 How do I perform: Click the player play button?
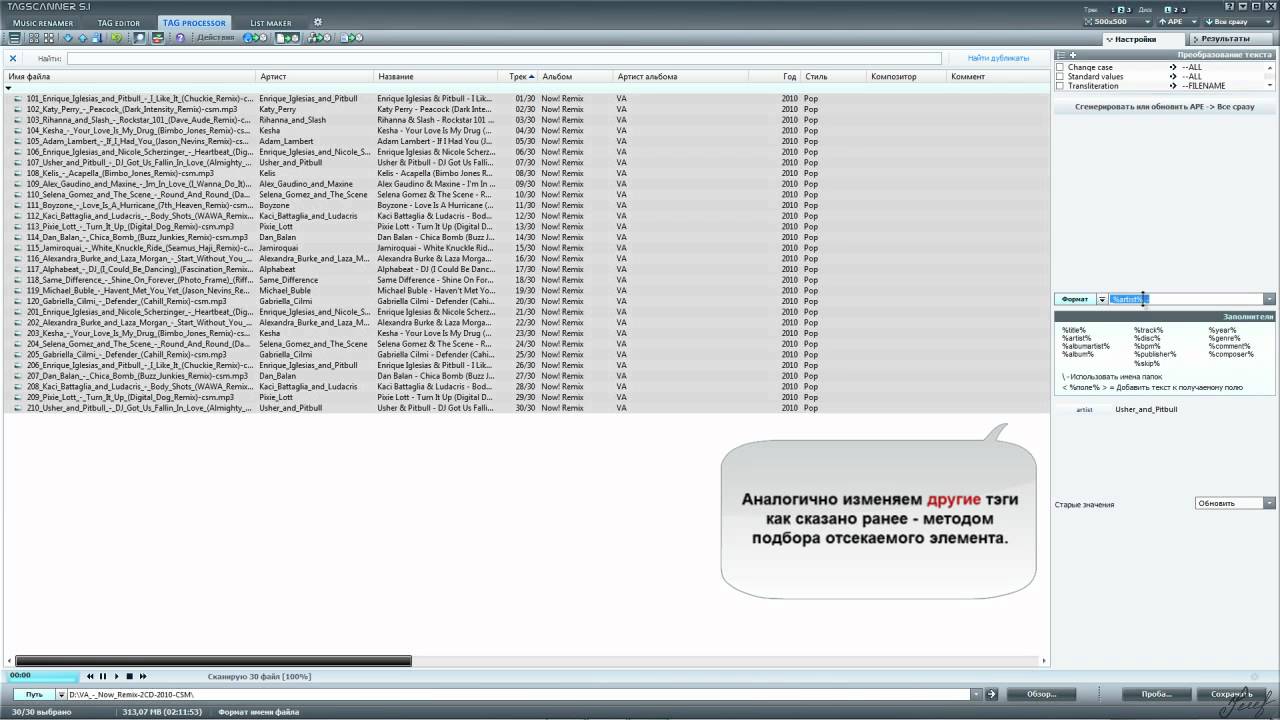[116, 676]
